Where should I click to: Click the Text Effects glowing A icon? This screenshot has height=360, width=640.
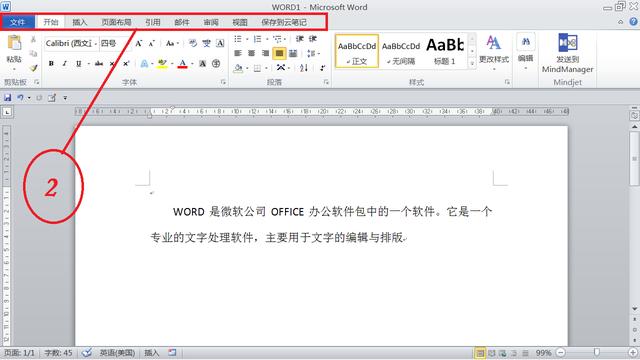tap(144, 64)
